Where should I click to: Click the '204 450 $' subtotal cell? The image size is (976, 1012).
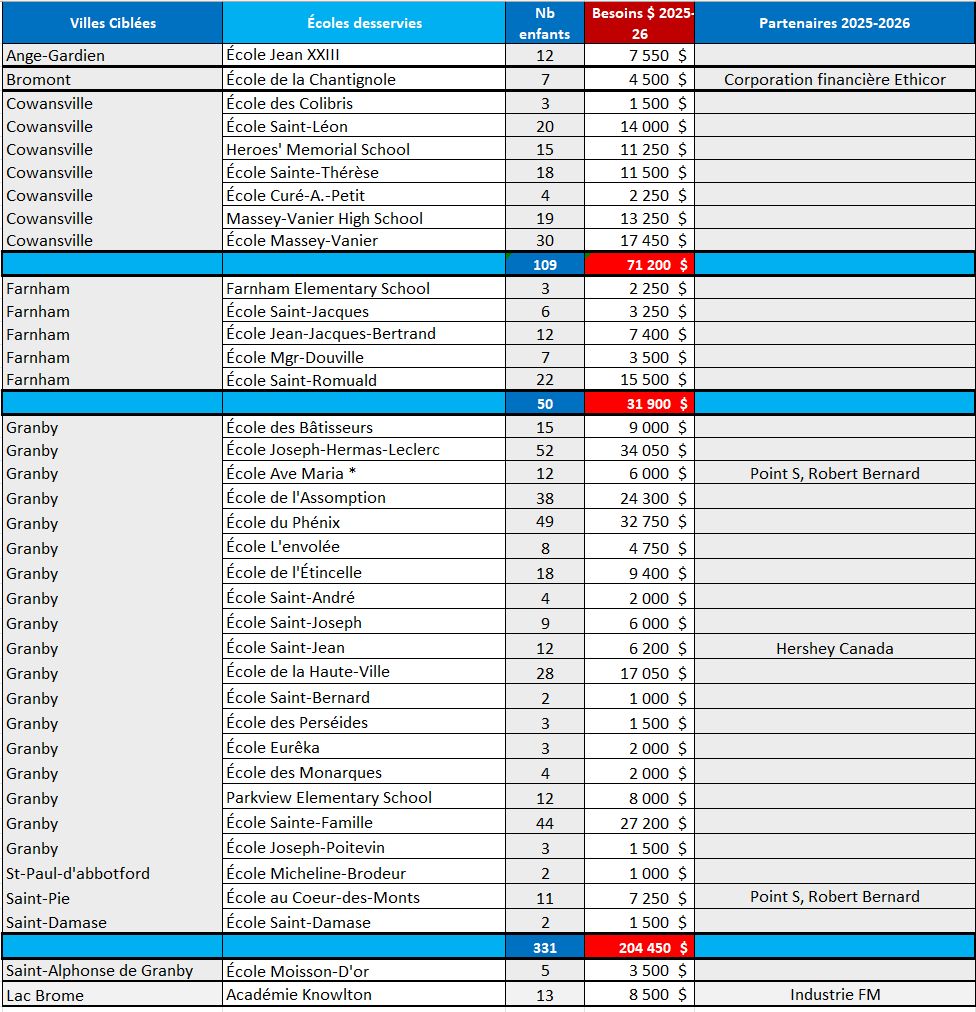pos(640,947)
